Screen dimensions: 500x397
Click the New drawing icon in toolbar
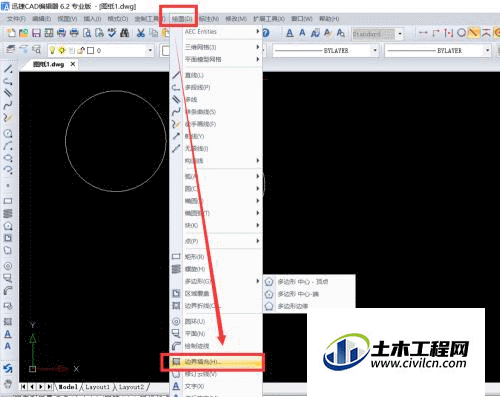tap(11, 33)
